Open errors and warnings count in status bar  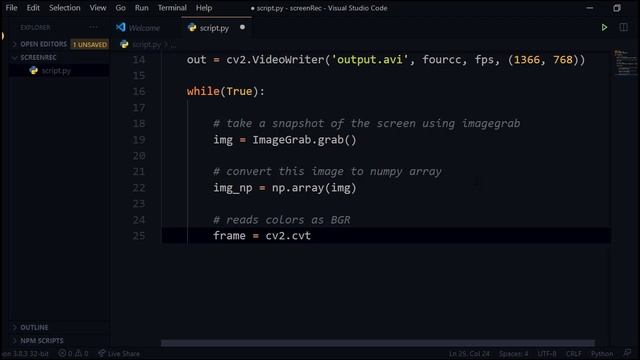pyautogui.click(x=73, y=353)
